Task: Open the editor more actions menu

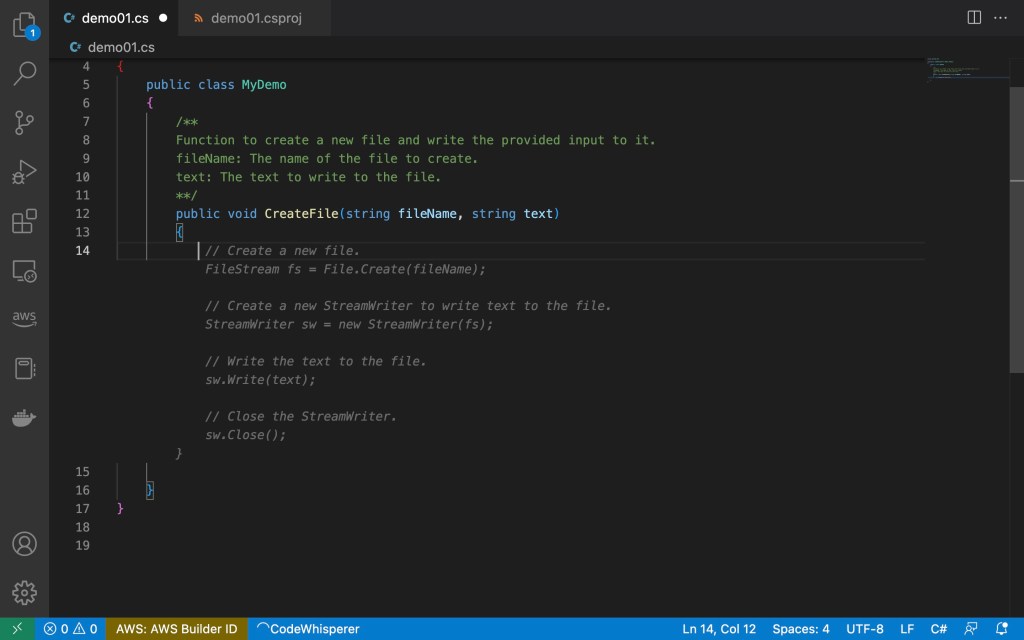Action: click(1002, 18)
